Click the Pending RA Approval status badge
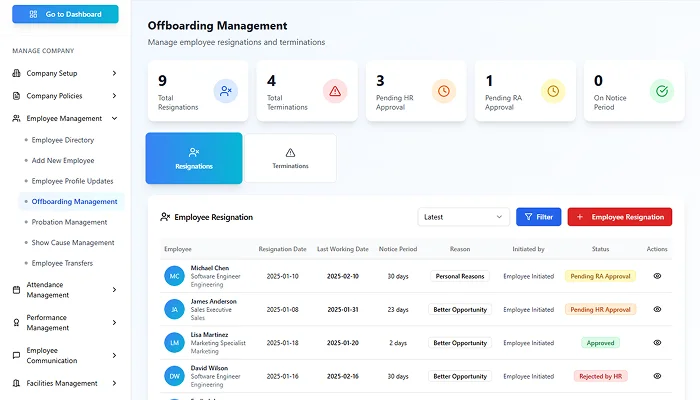 (600, 276)
